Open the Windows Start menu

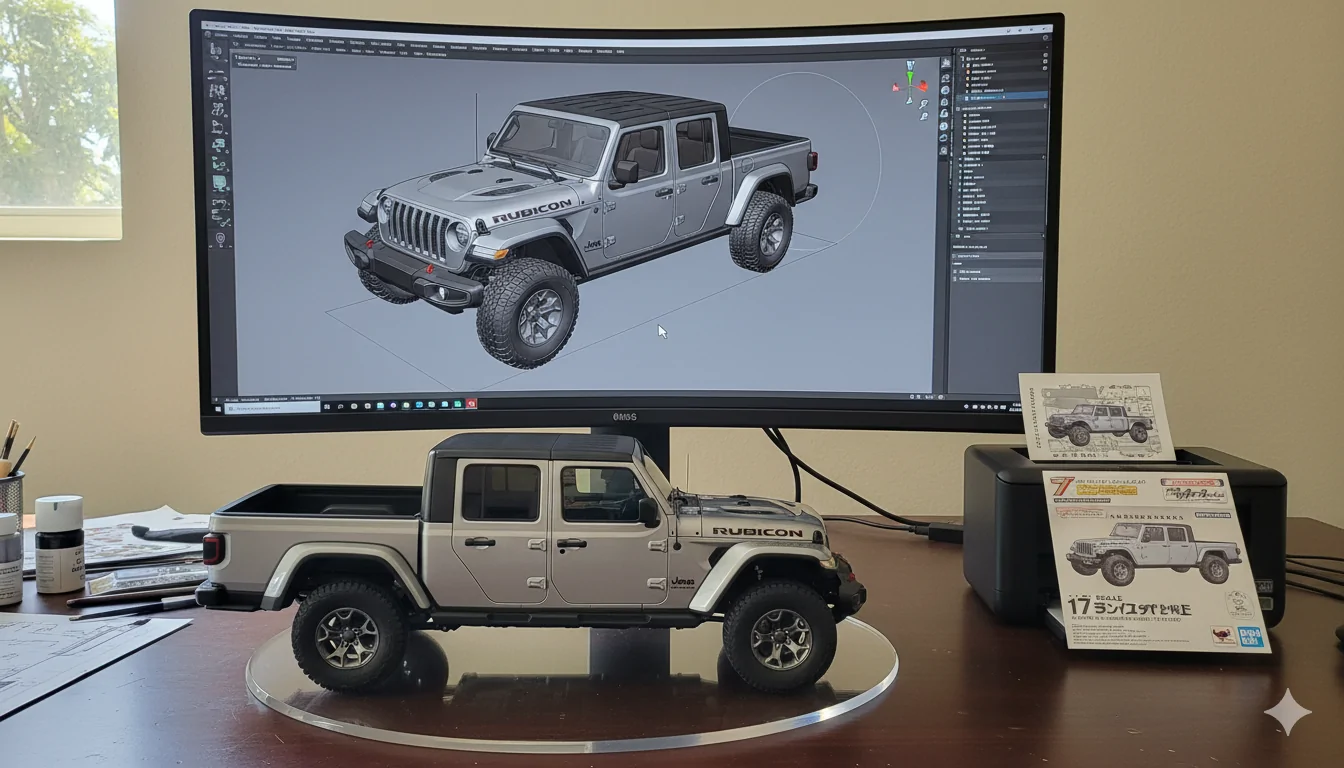coord(218,409)
